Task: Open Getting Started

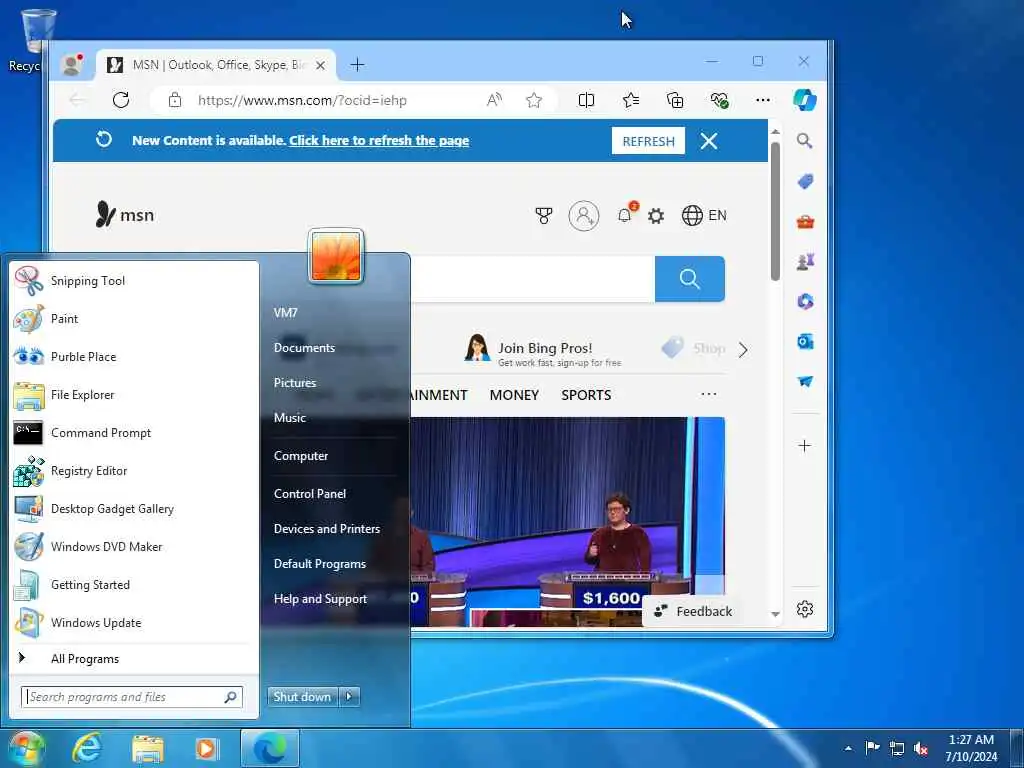Action: click(x=134, y=584)
